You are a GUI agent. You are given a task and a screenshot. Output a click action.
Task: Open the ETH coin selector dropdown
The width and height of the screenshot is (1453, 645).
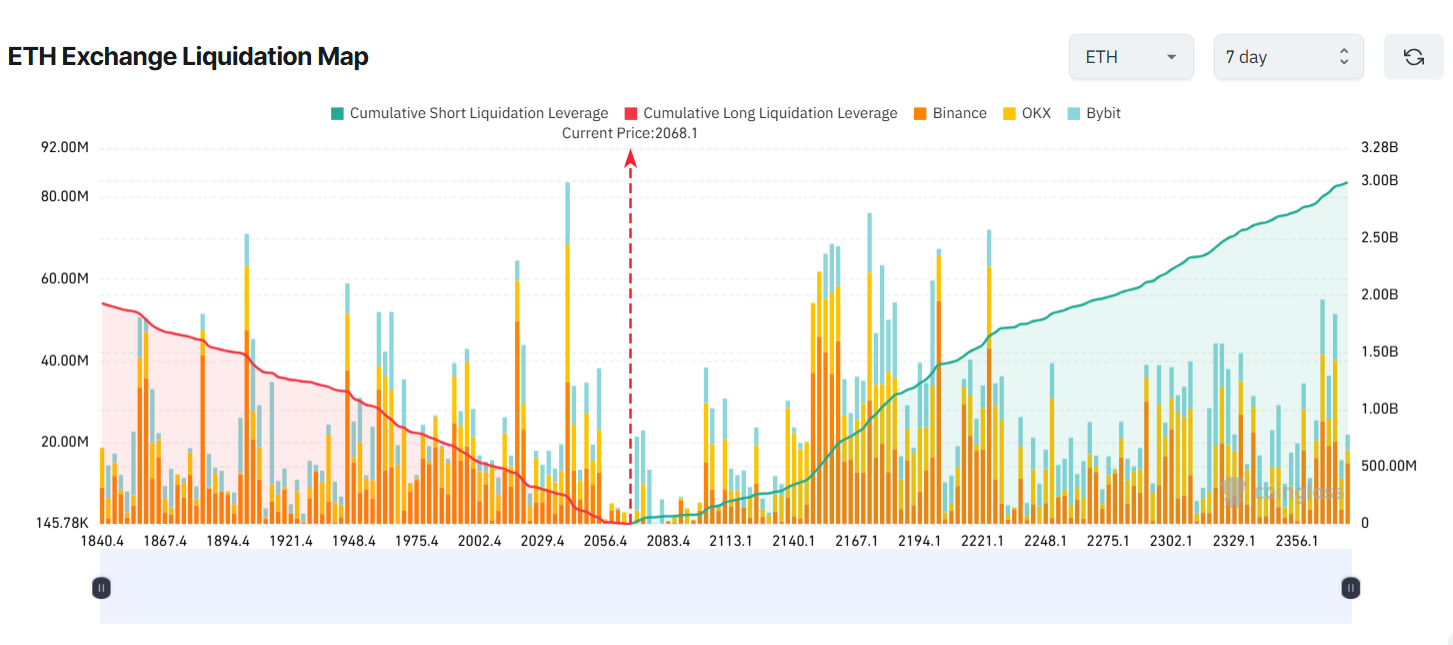tap(1130, 56)
